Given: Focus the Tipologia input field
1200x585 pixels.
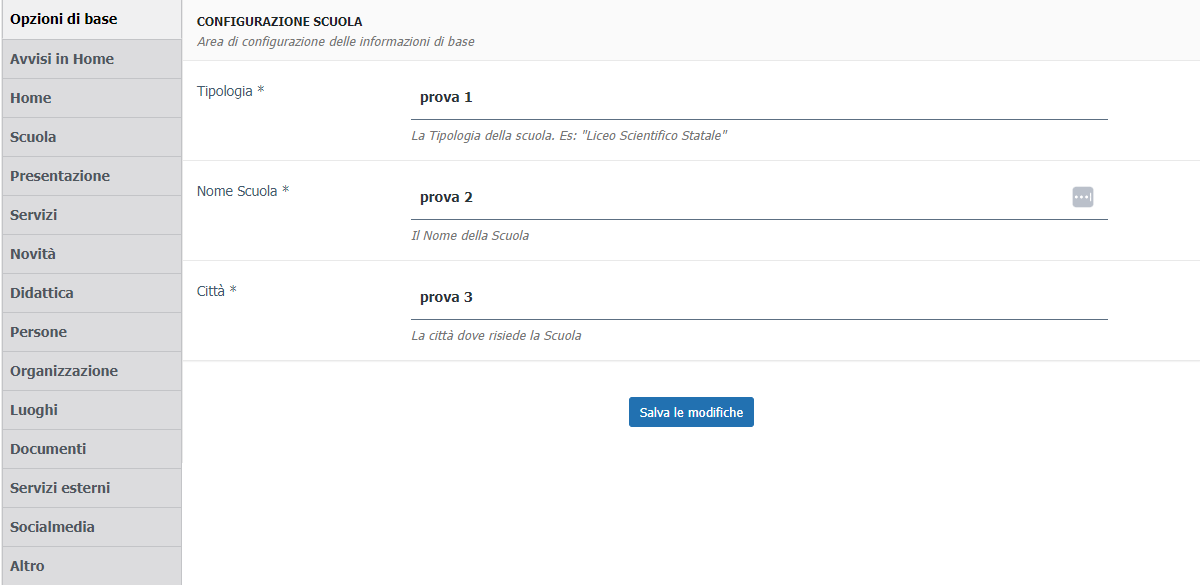Looking at the screenshot, I should click(x=759, y=98).
